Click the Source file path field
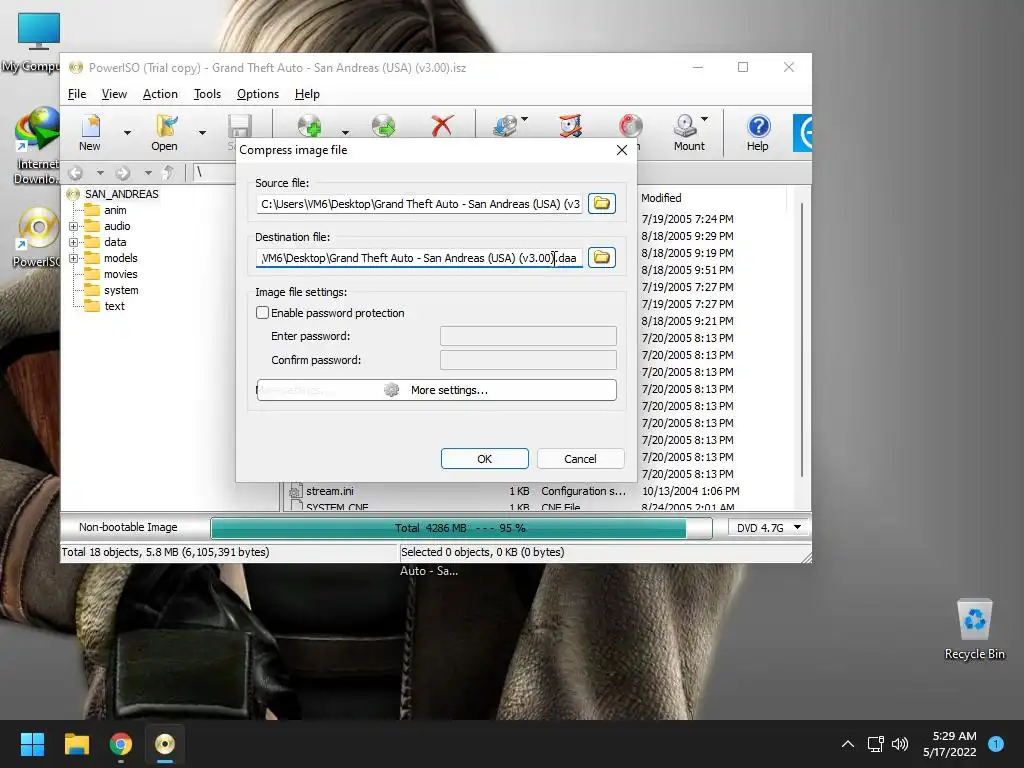This screenshot has height=768, width=1024. click(x=419, y=204)
